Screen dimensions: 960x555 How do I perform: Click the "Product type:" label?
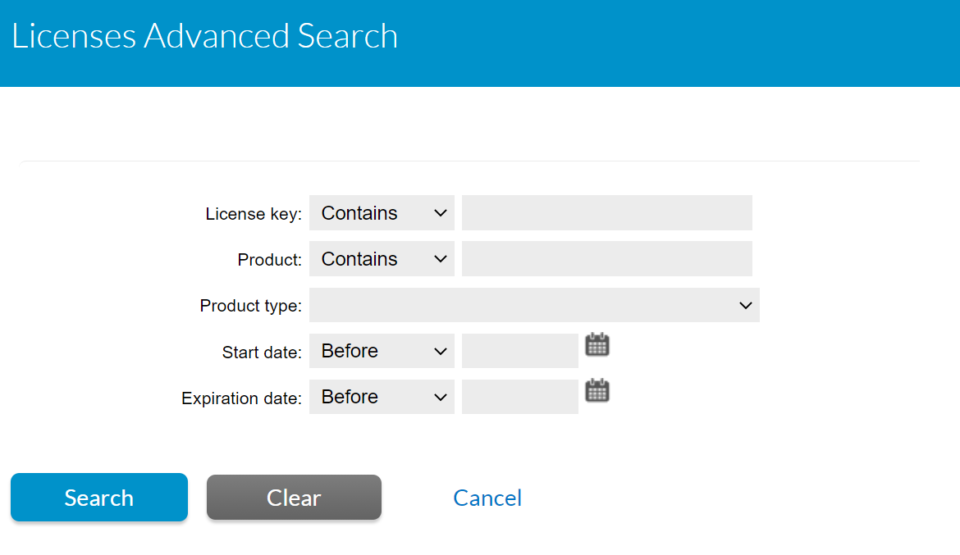click(x=250, y=306)
